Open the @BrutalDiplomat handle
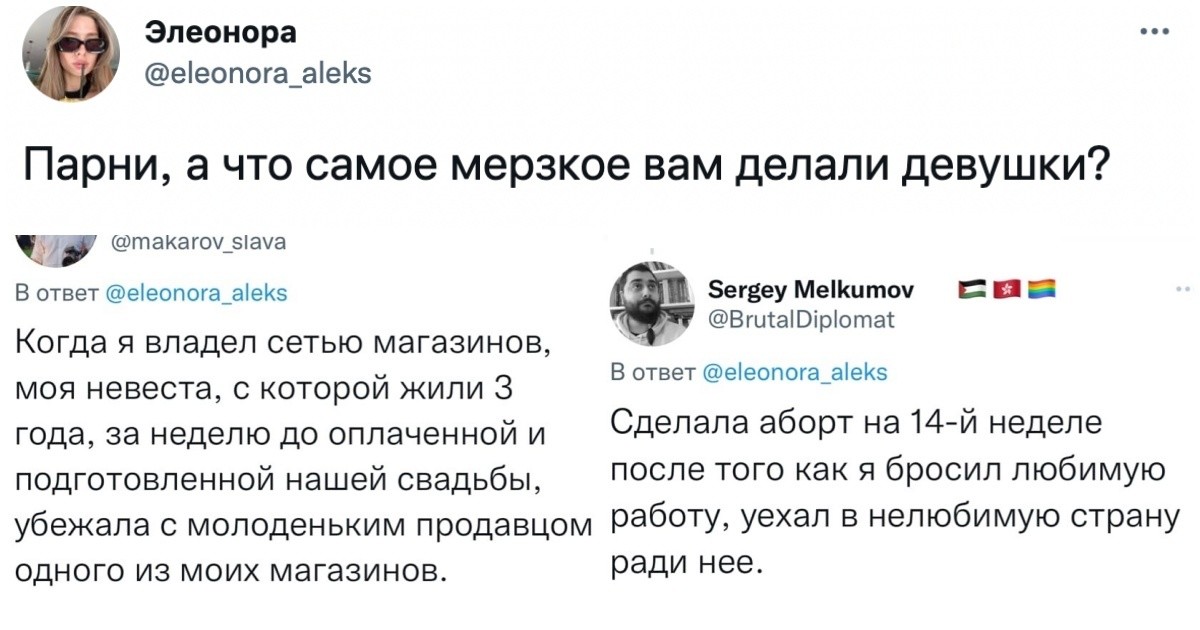The height and width of the screenshot is (630, 1200). (x=802, y=320)
